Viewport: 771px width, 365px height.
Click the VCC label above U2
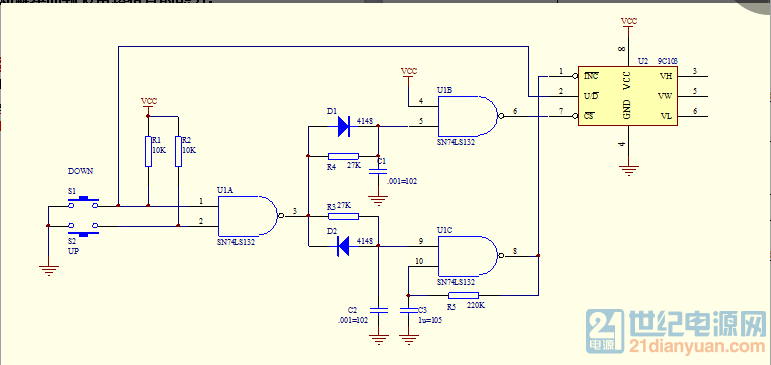tap(628, 22)
